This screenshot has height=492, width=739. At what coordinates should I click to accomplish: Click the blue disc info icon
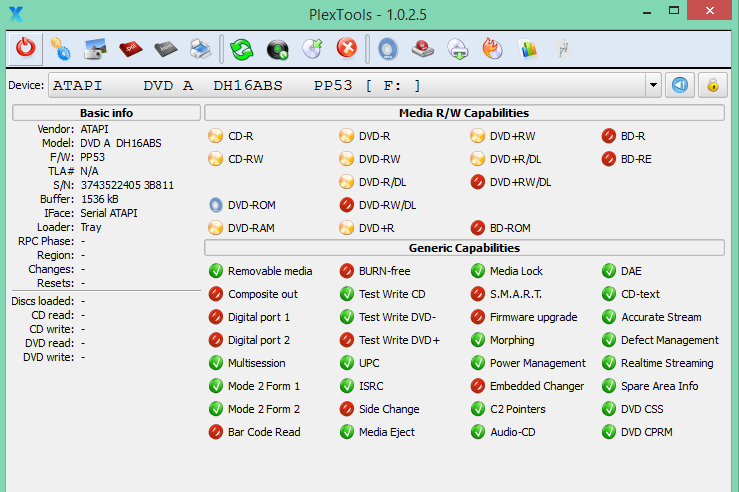[x=388, y=49]
